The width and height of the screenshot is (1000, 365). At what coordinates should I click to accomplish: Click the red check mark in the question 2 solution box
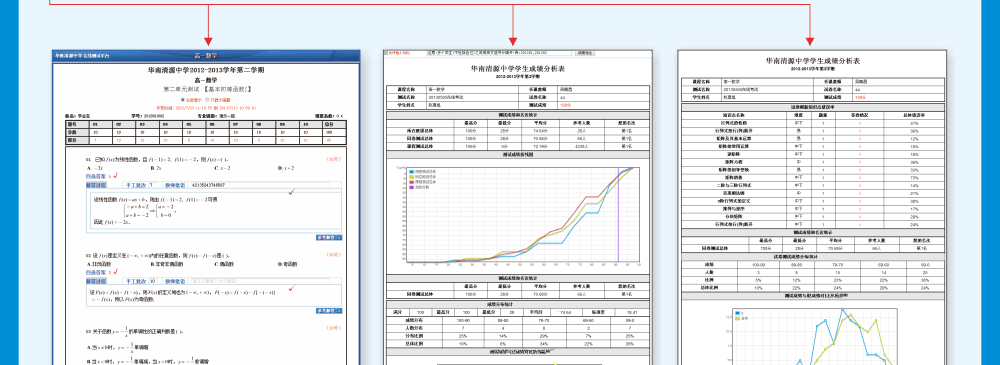(x=291, y=289)
